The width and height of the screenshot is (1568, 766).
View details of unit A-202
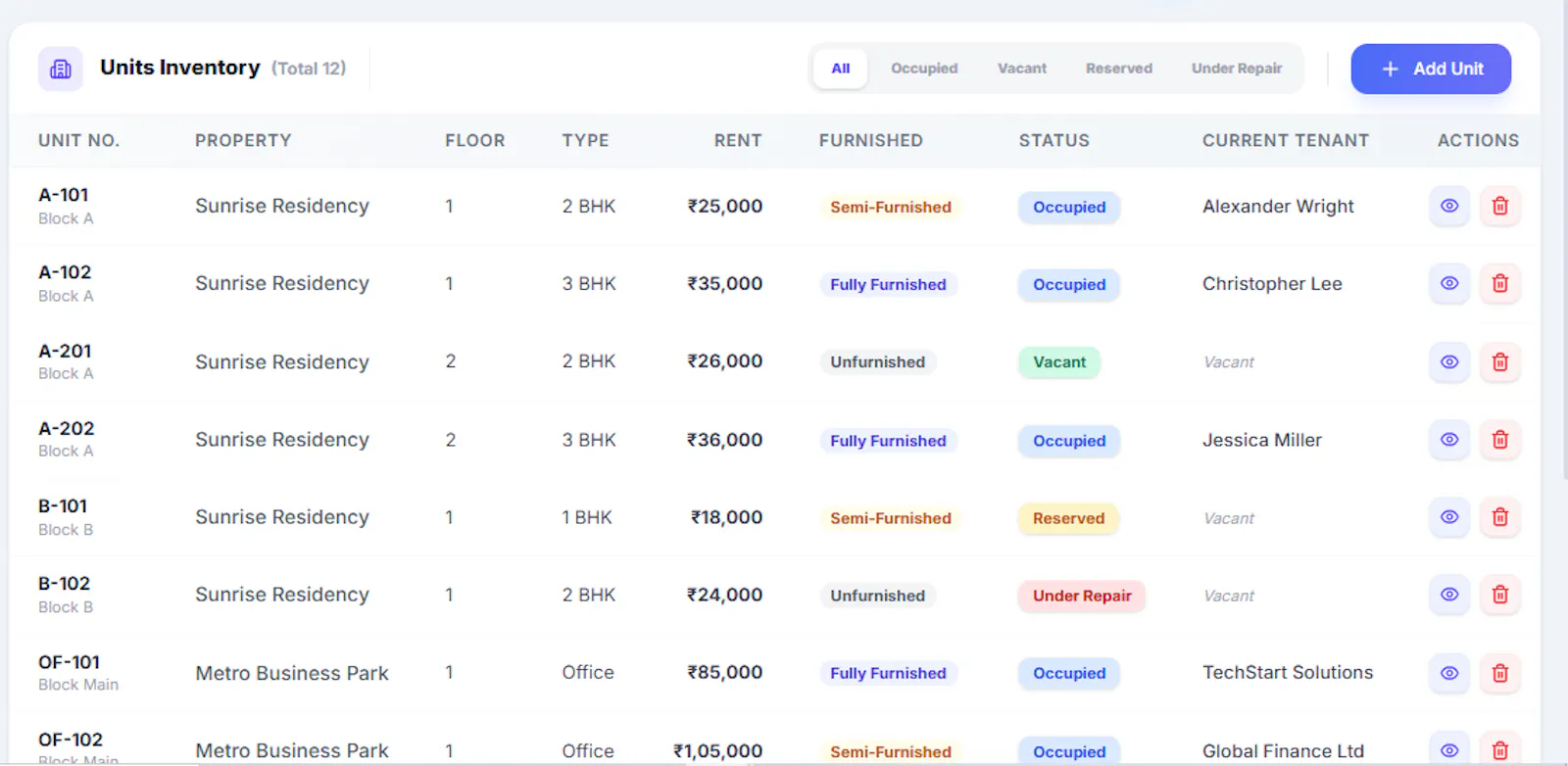click(x=1449, y=439)
